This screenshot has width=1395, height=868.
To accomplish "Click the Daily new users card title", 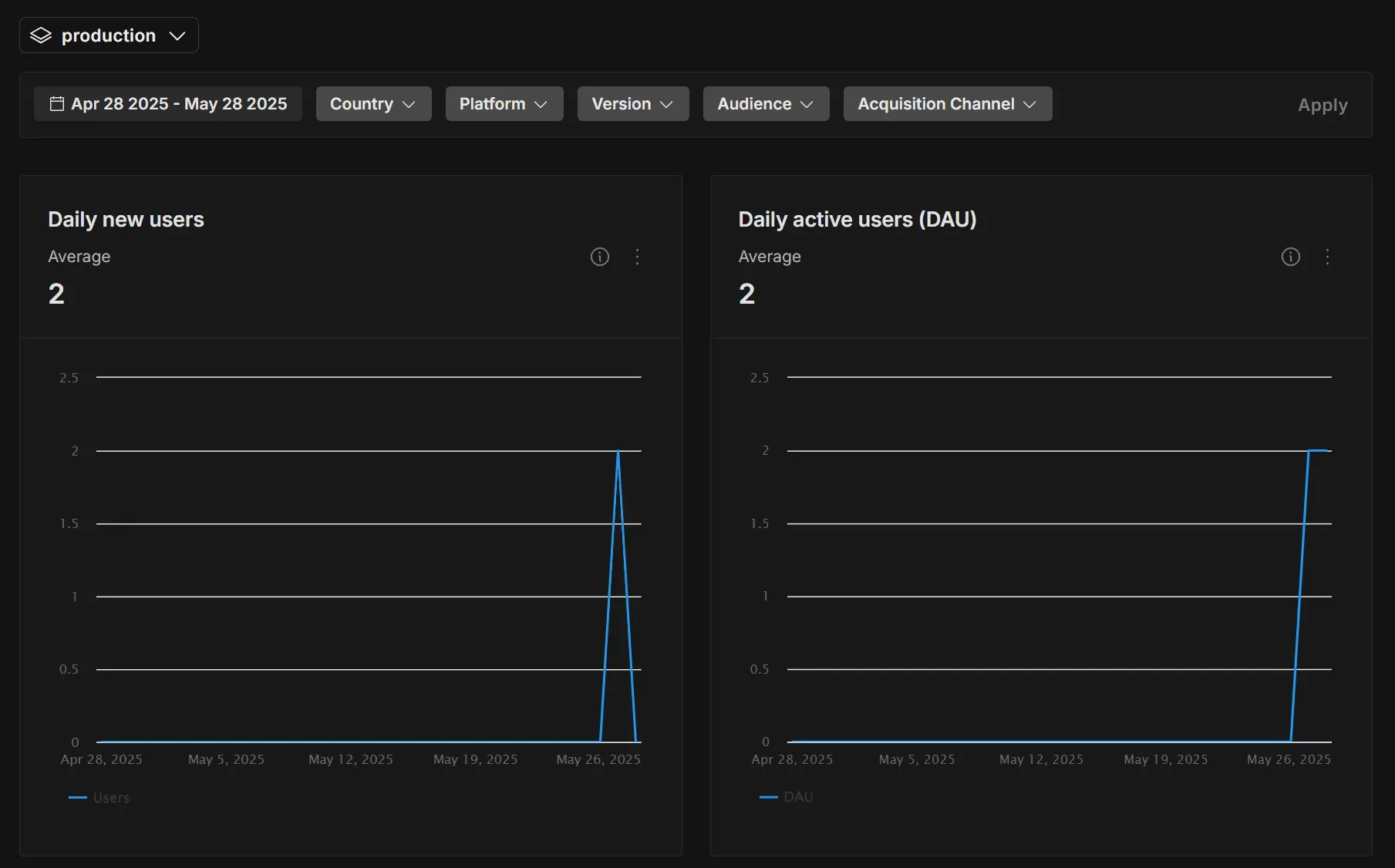I will coord(126,220).
